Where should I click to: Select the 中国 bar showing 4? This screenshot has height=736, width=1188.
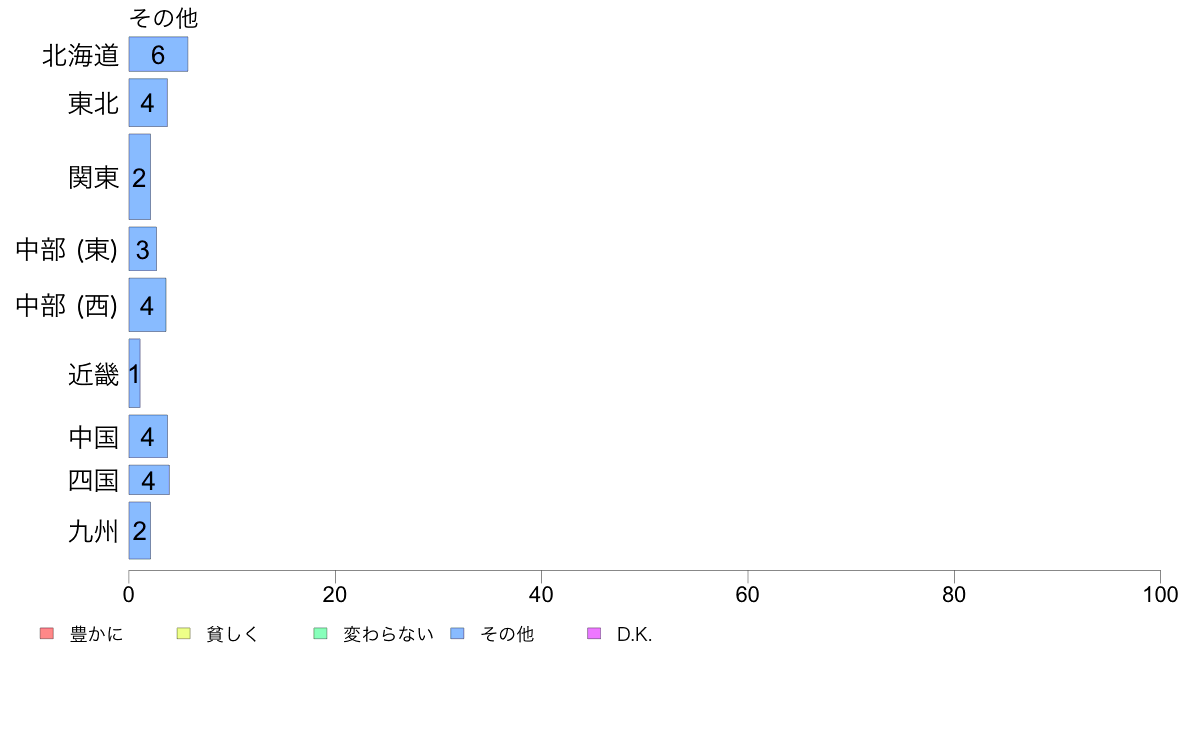[148, 437]
